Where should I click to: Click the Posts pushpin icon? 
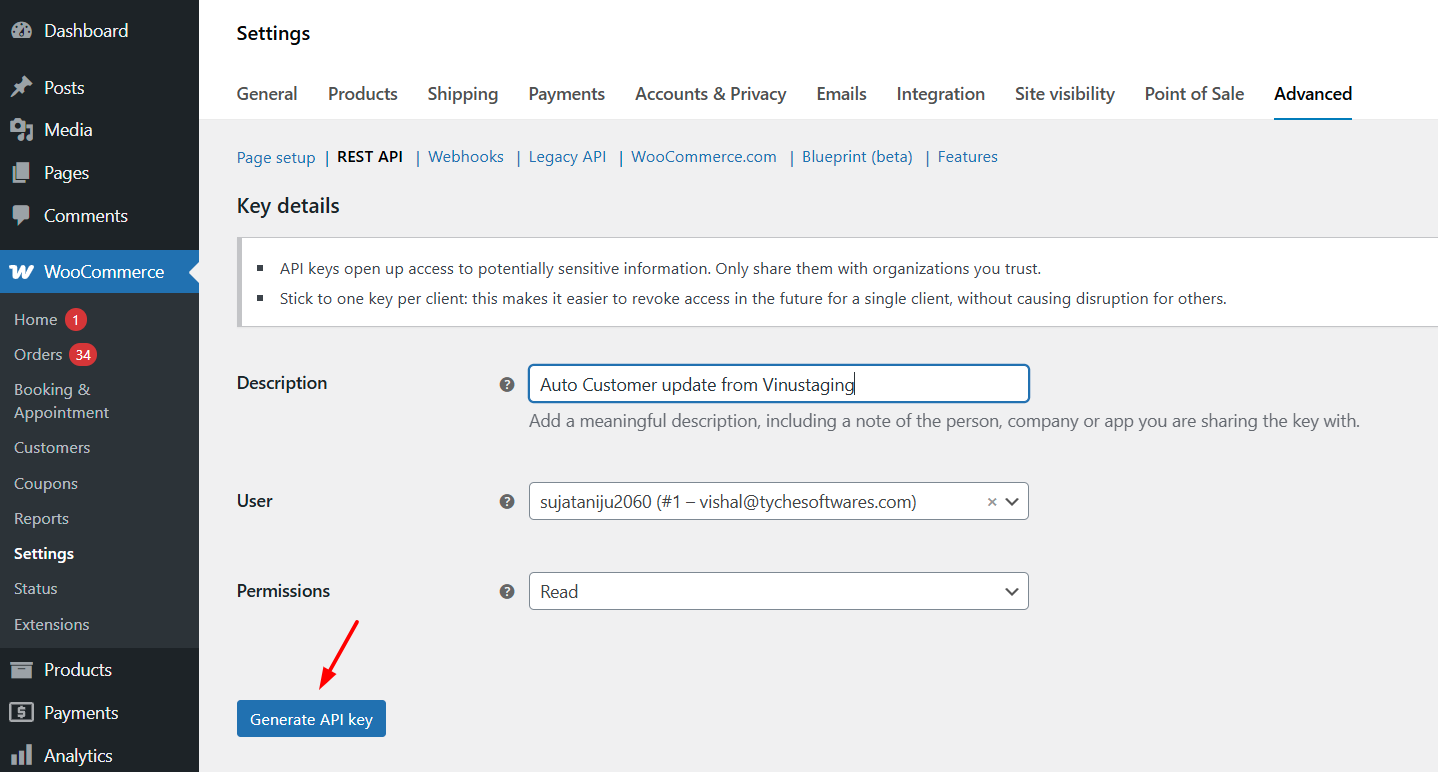tap(21, 88)
